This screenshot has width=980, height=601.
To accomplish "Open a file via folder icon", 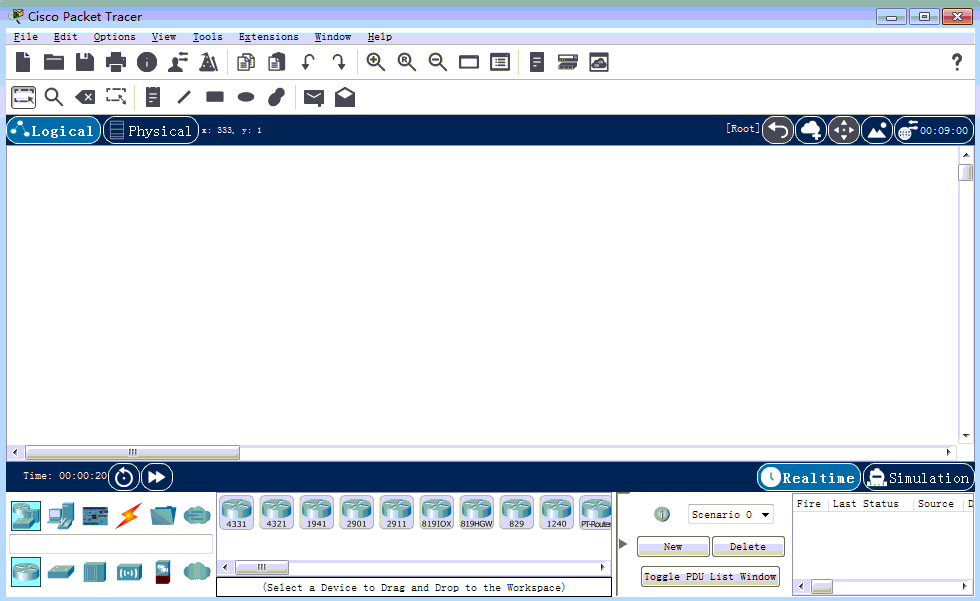I will tap(54, 62).
